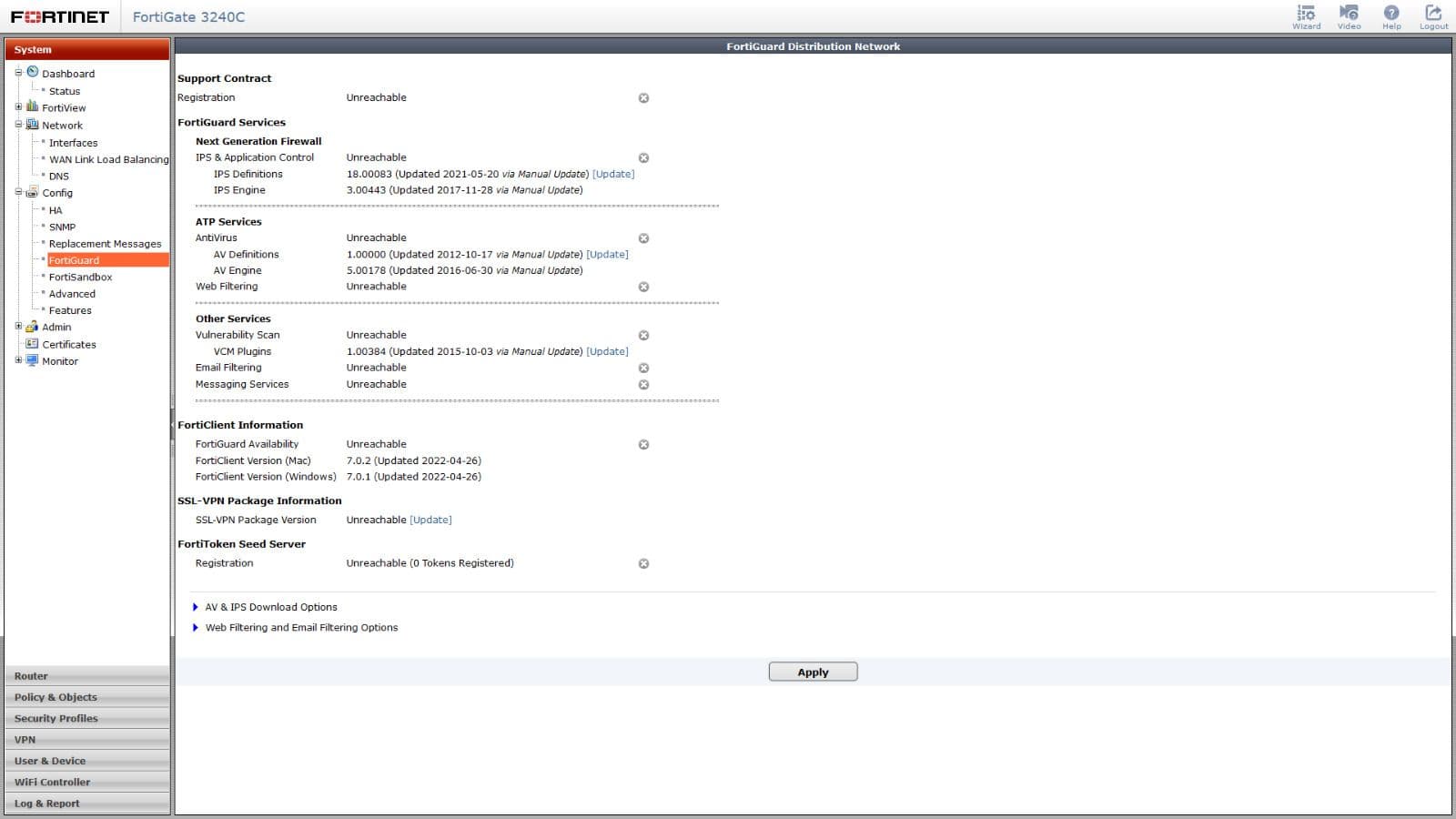Click the Web Filtering status icon

point(643,287)
